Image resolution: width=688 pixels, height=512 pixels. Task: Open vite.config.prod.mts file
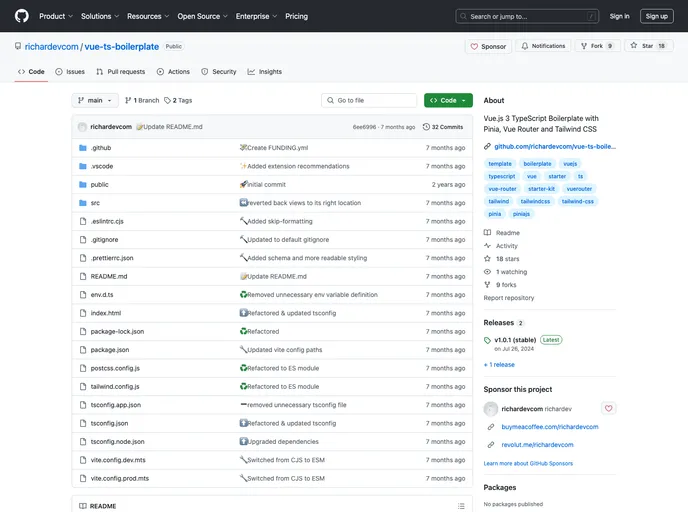tap(120, 479)
